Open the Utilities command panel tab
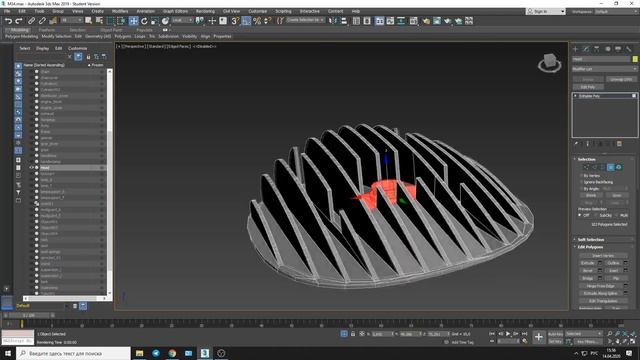Image resolution: width=640 pixels, height=360 pixels. coord(629,49)
